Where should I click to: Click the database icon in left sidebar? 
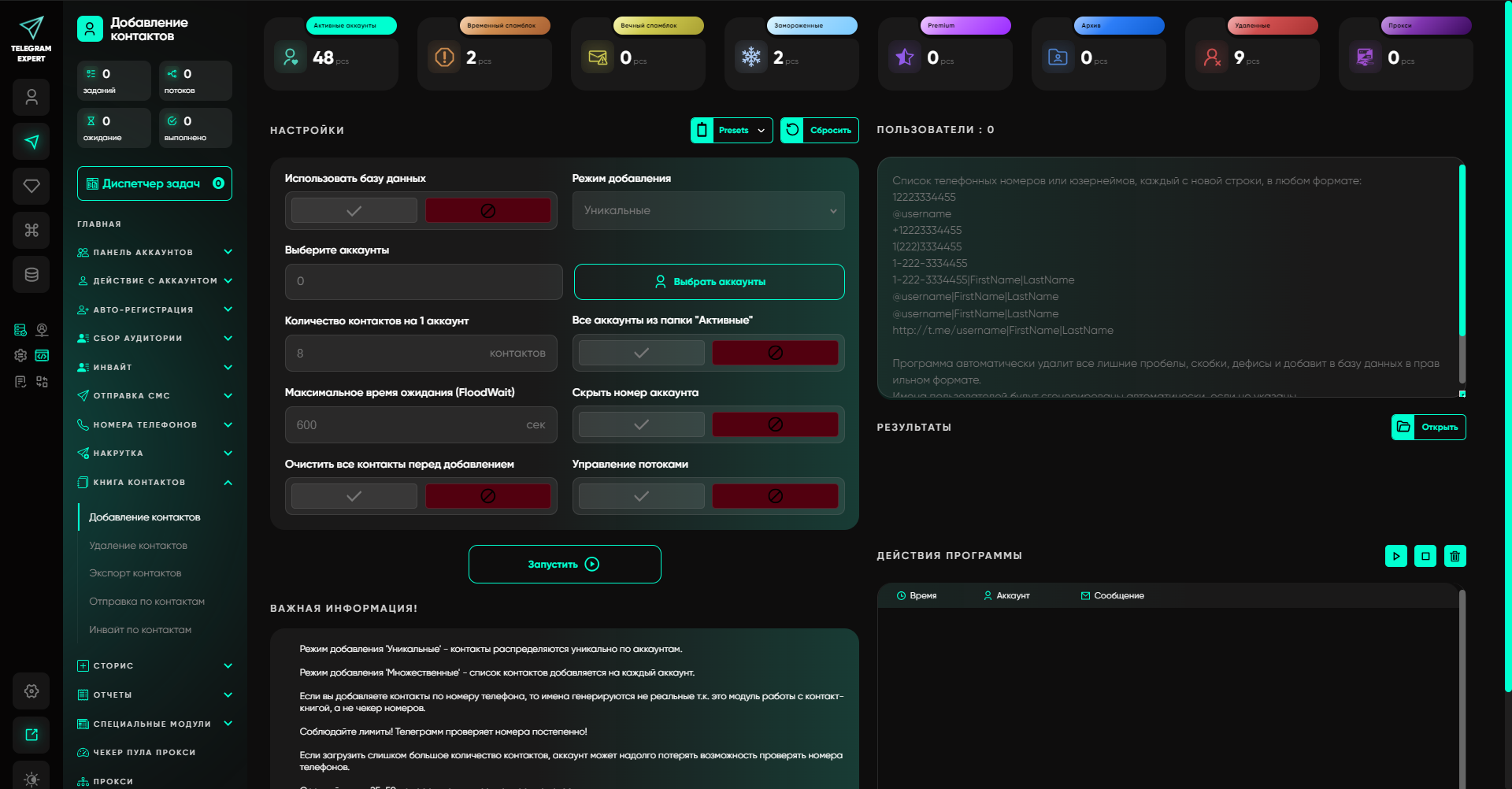click(x=31, y=275)
